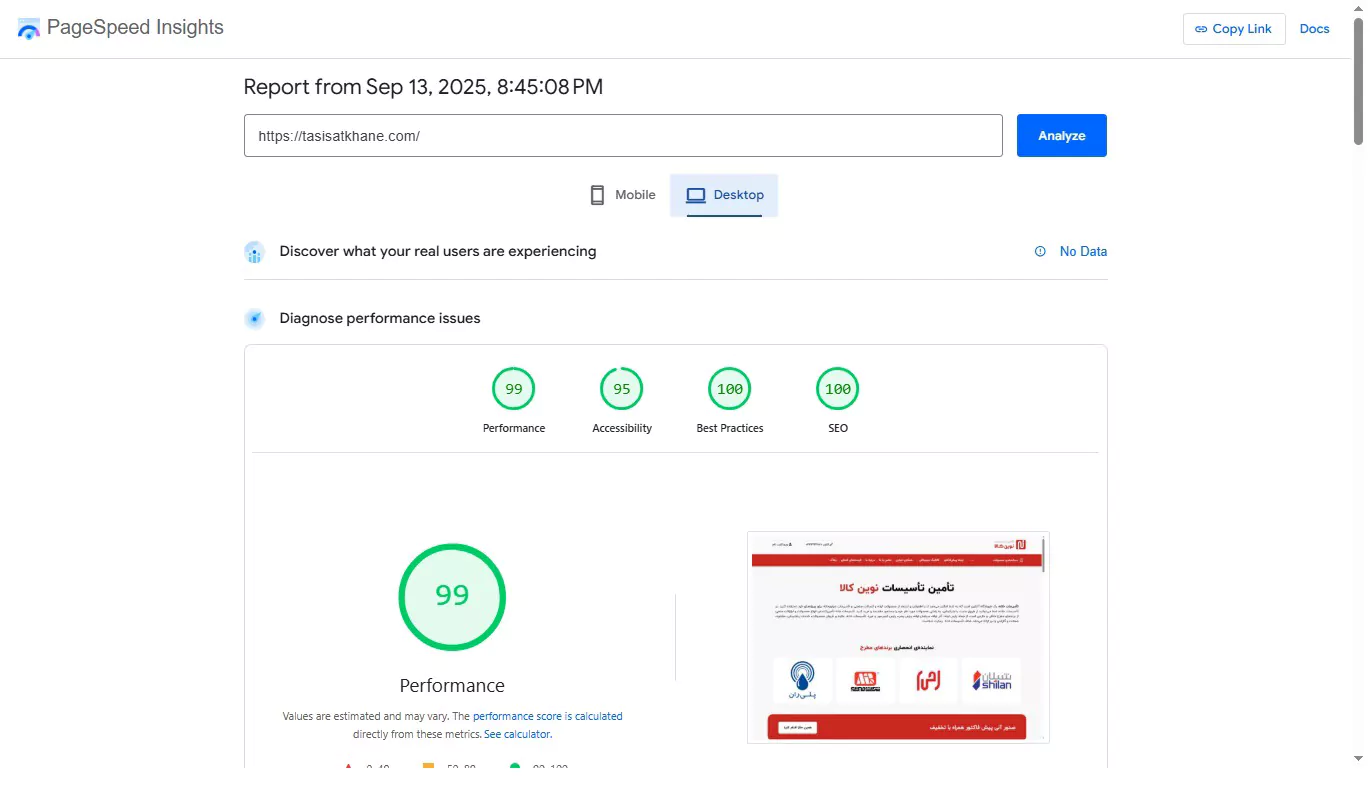Click the PageSpeed Insights logo icon
The width and height of the screenshot is (1372, 792).
pos(29,28)
